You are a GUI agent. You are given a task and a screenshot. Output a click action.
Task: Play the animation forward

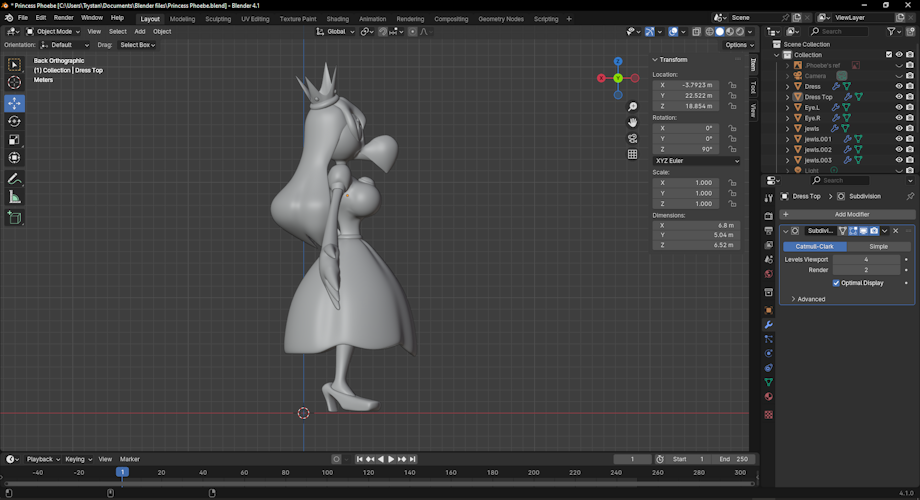[391, 459]
